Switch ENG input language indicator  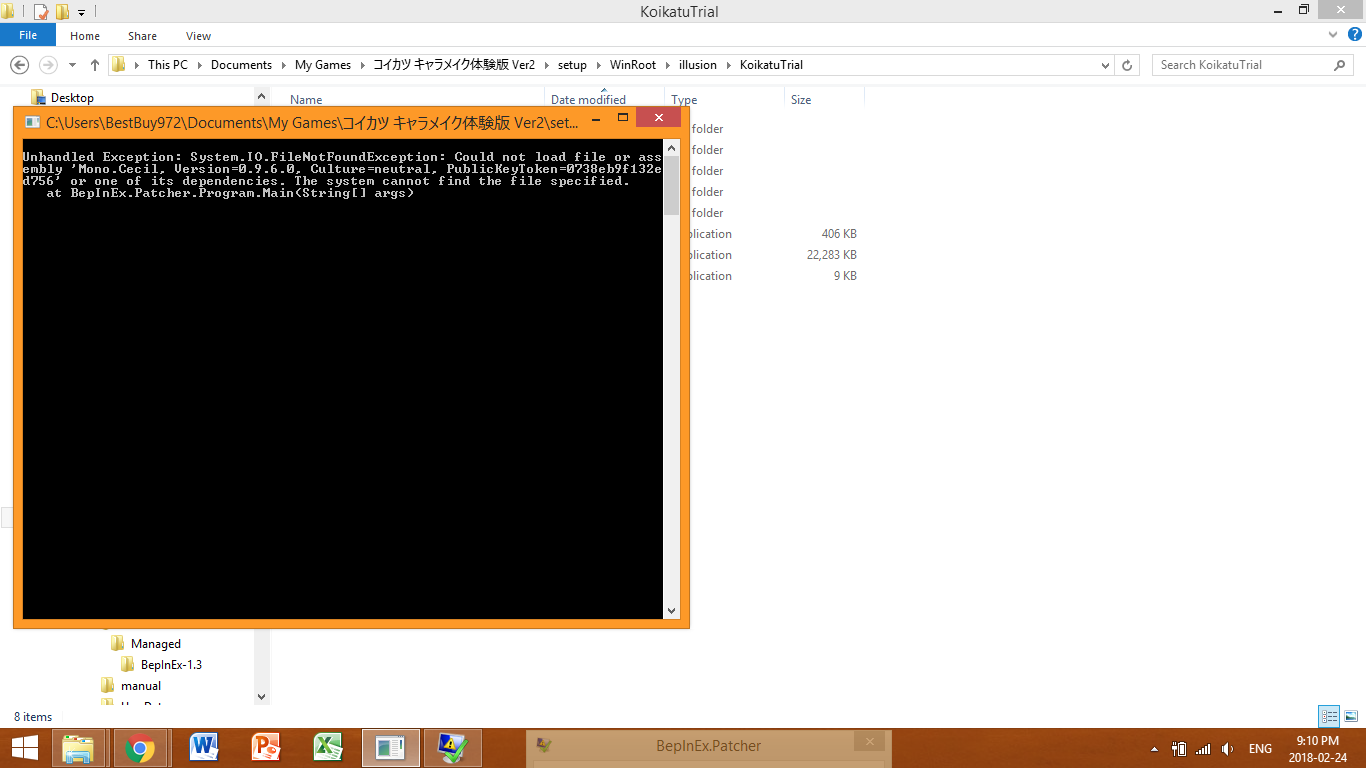pos(1260,749)
